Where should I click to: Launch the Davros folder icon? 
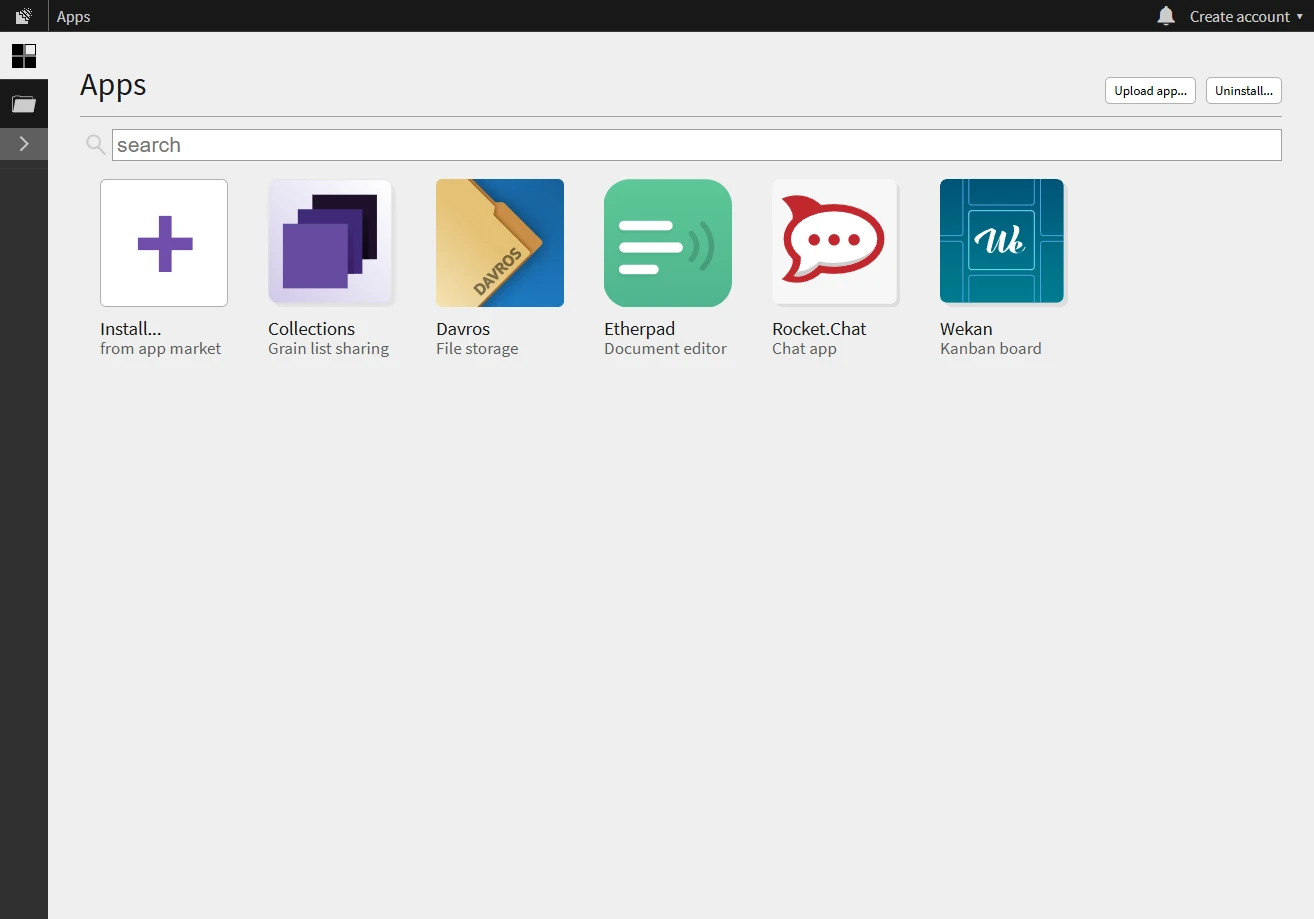tap(500, 243)
